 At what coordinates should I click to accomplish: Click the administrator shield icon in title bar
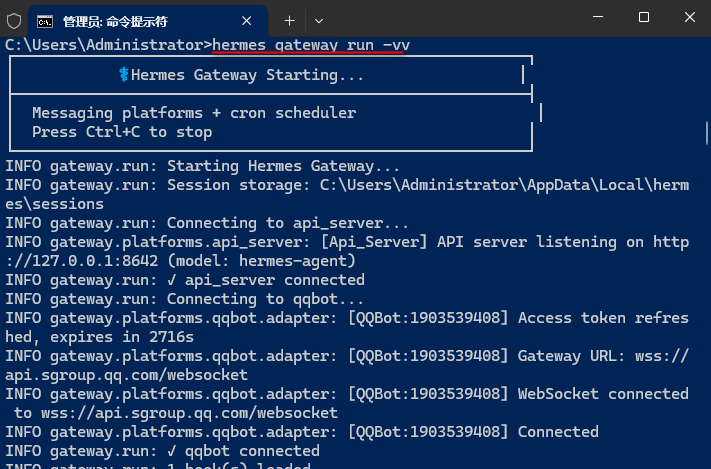(x=14, y=21)
